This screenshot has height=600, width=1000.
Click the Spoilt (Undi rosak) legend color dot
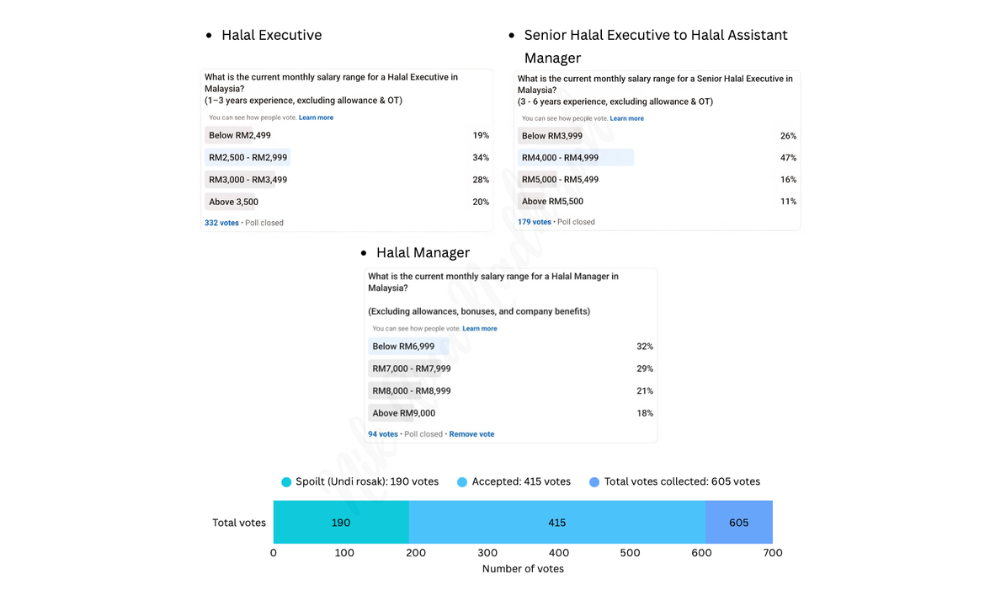pos(286,482)
